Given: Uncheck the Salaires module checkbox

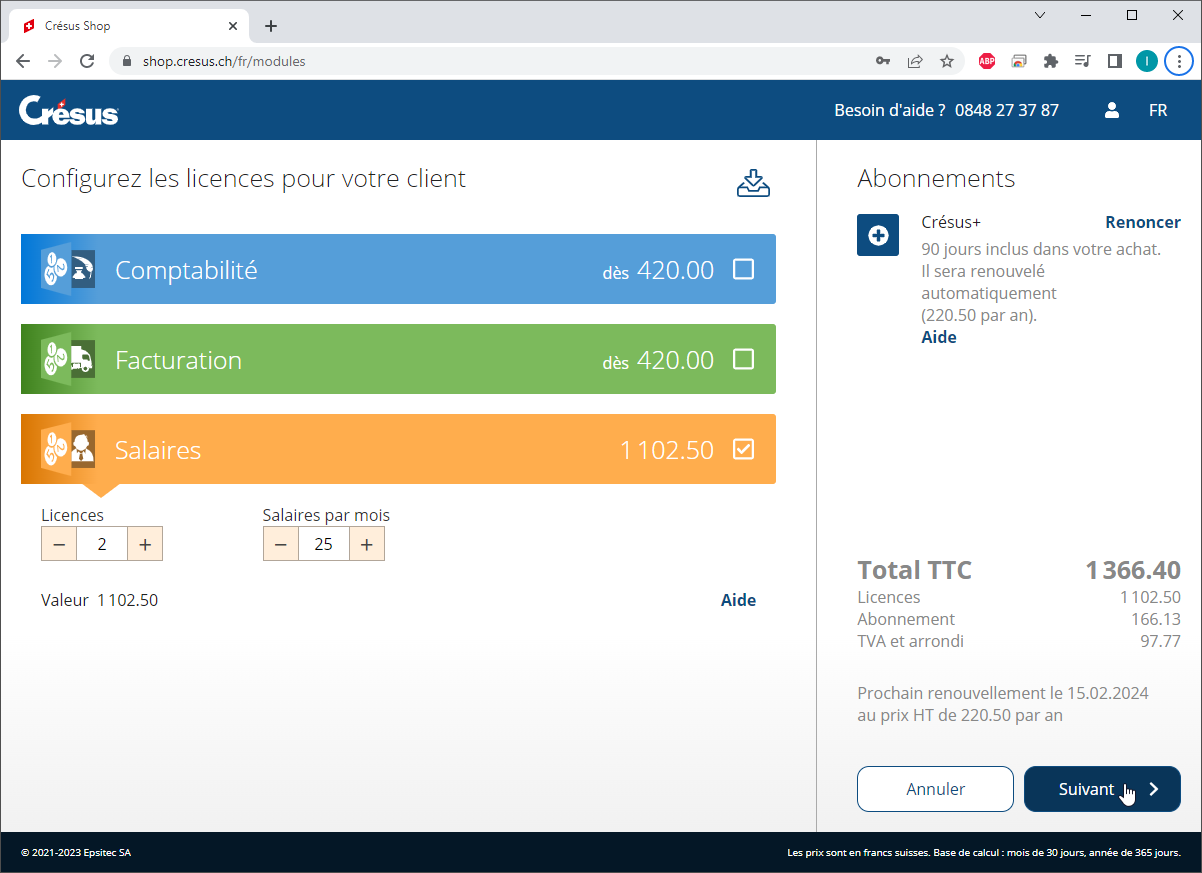Looking at the screenshot, I should [x=743, y=449].
